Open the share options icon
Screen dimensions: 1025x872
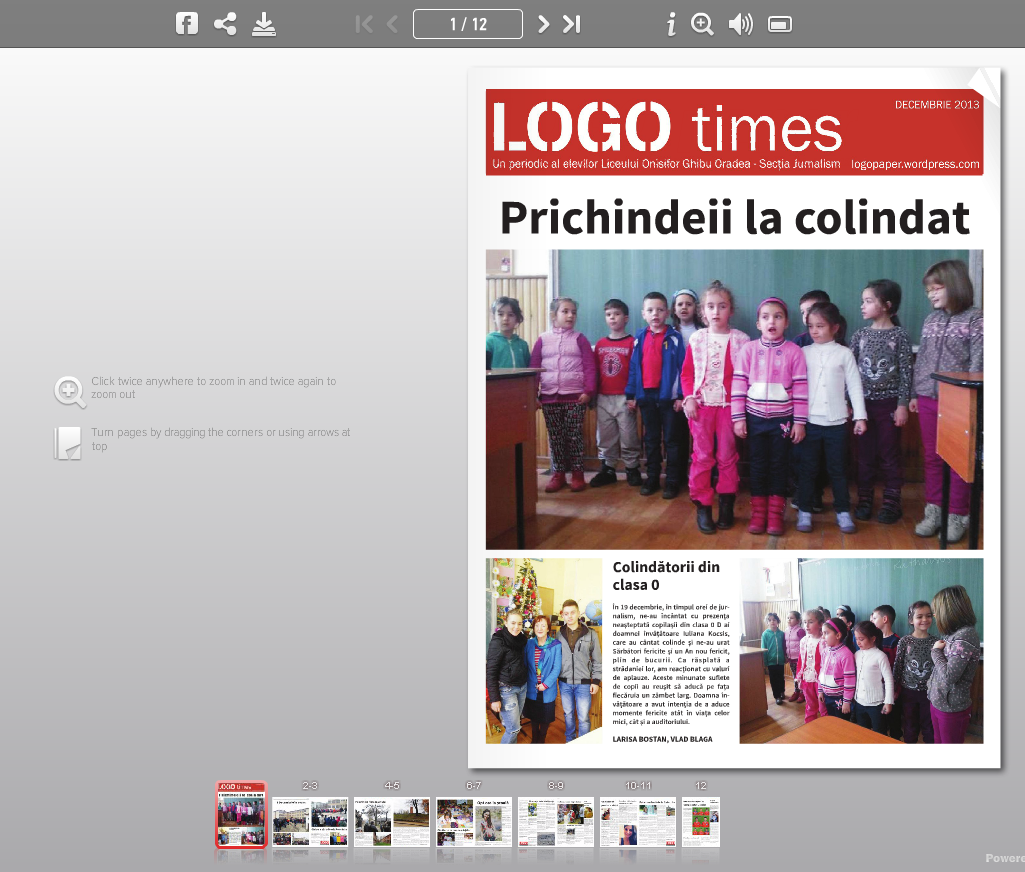click(226, 24)
